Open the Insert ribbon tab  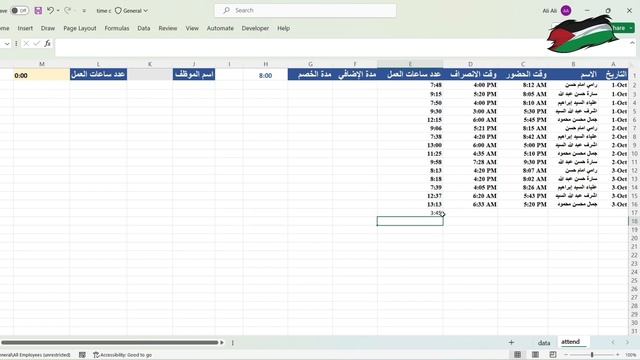(25, 28)
